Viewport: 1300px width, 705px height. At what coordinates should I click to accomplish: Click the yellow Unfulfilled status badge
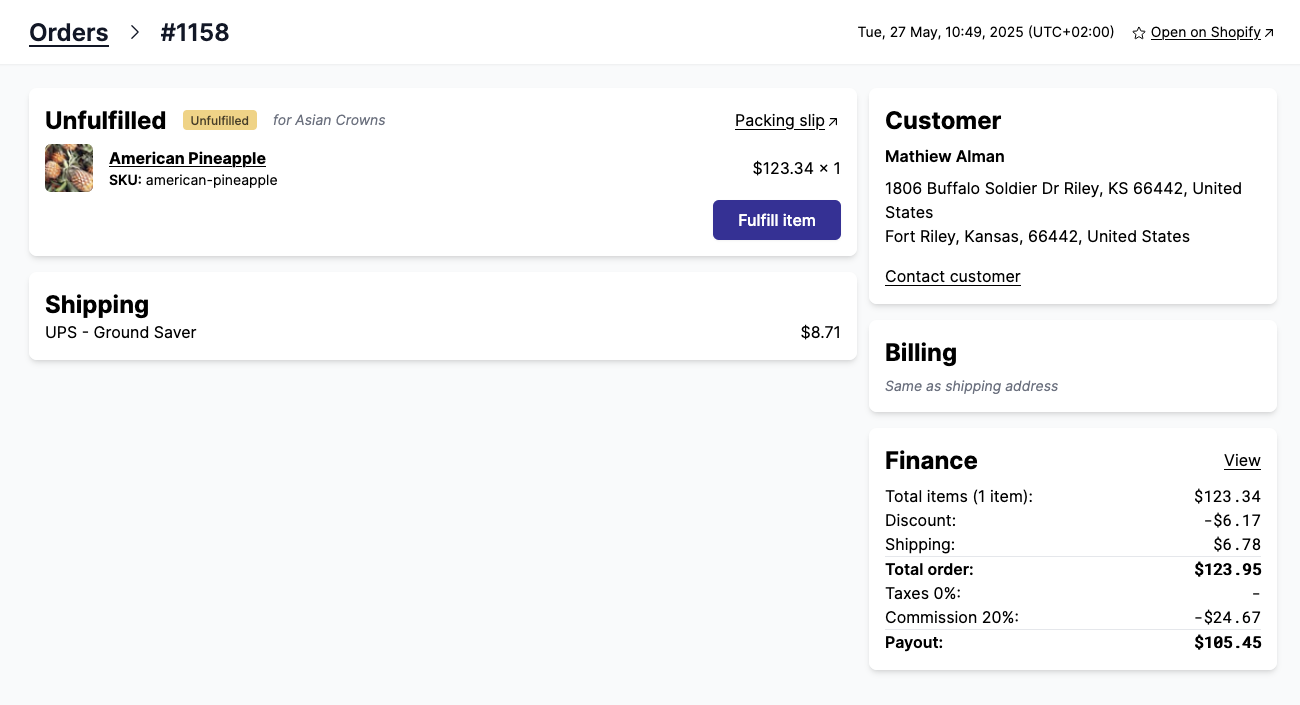tap(219, 120)
